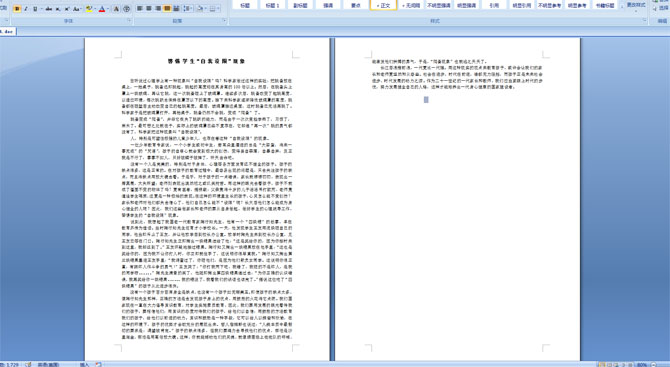Switch to the .doc document tab

[x=8, y=31]
